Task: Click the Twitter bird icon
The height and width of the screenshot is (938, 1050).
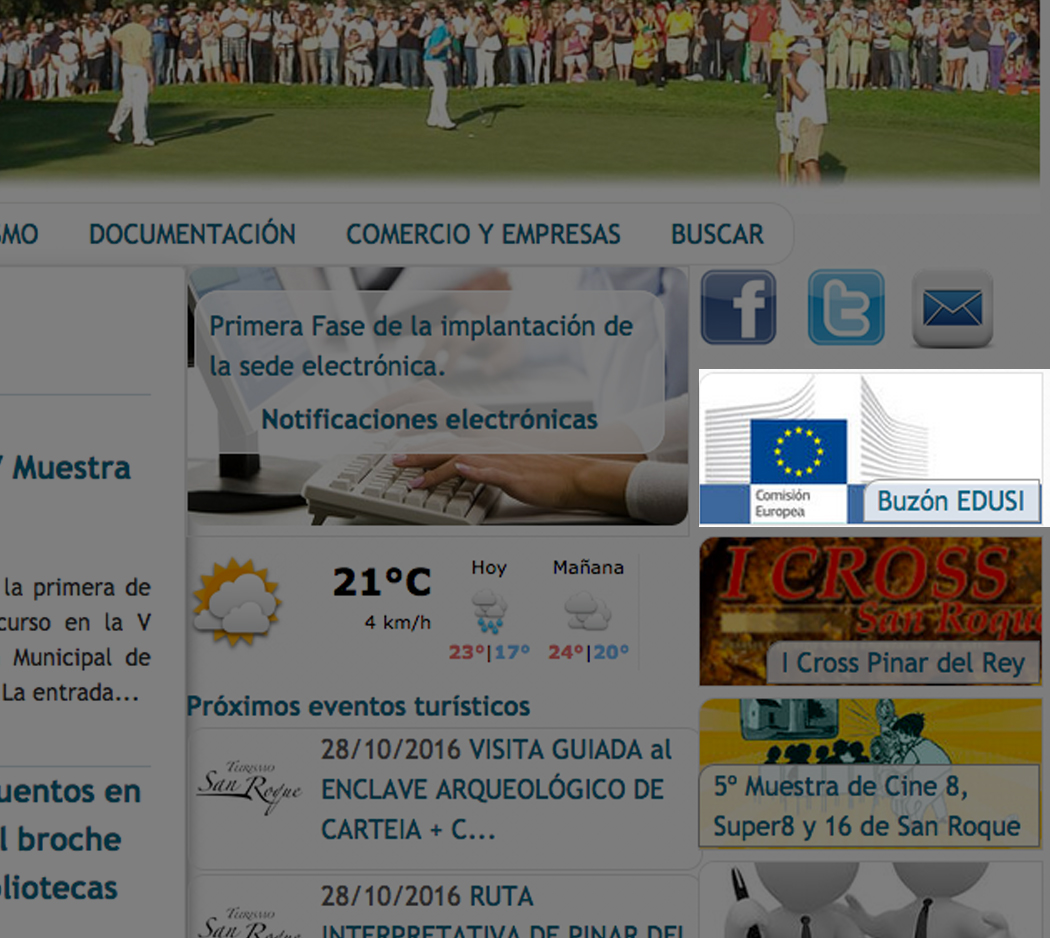Action: point(846,307)
